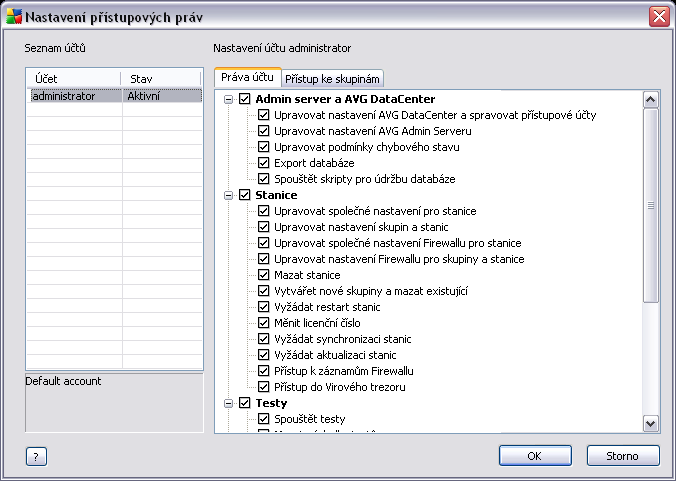676x481 pixels.
Task: Disable Upravovat společné nastavení Firewallu pro stanice
Action: tap(263, 243)
